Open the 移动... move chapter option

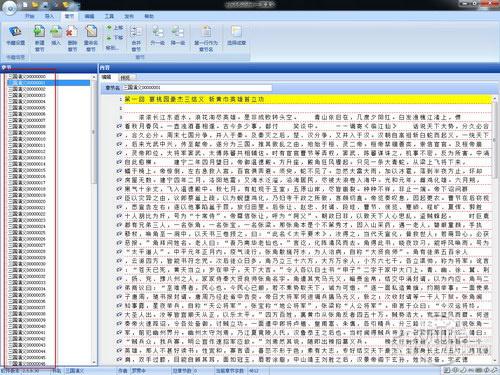[x=112, y=48]
